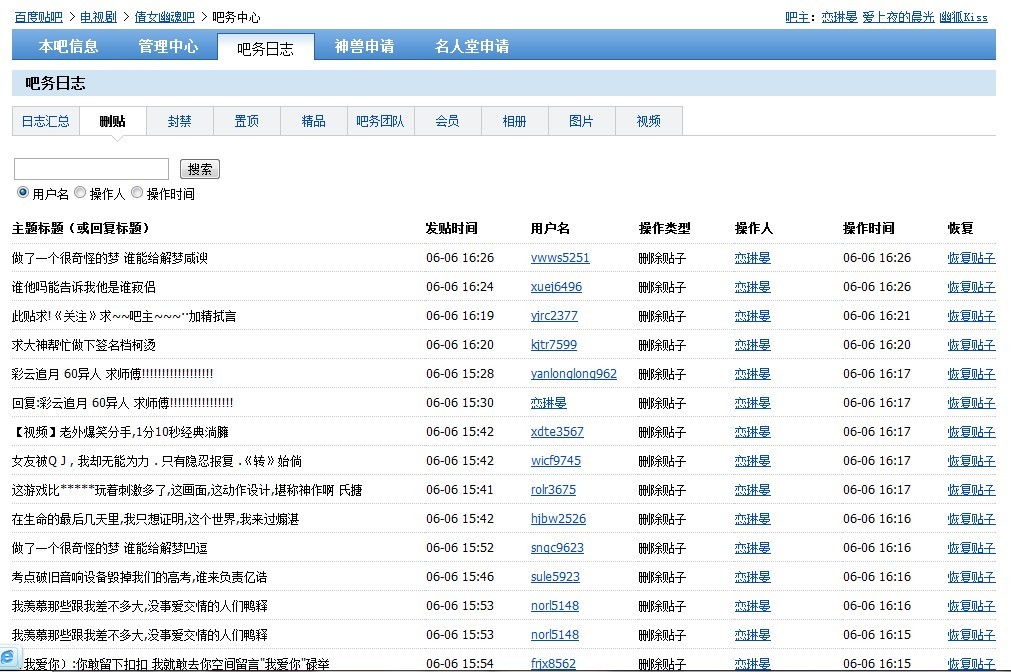Open the 吧务团队 sub-tab
1011x672 pixels.
(x=380, y=121)
